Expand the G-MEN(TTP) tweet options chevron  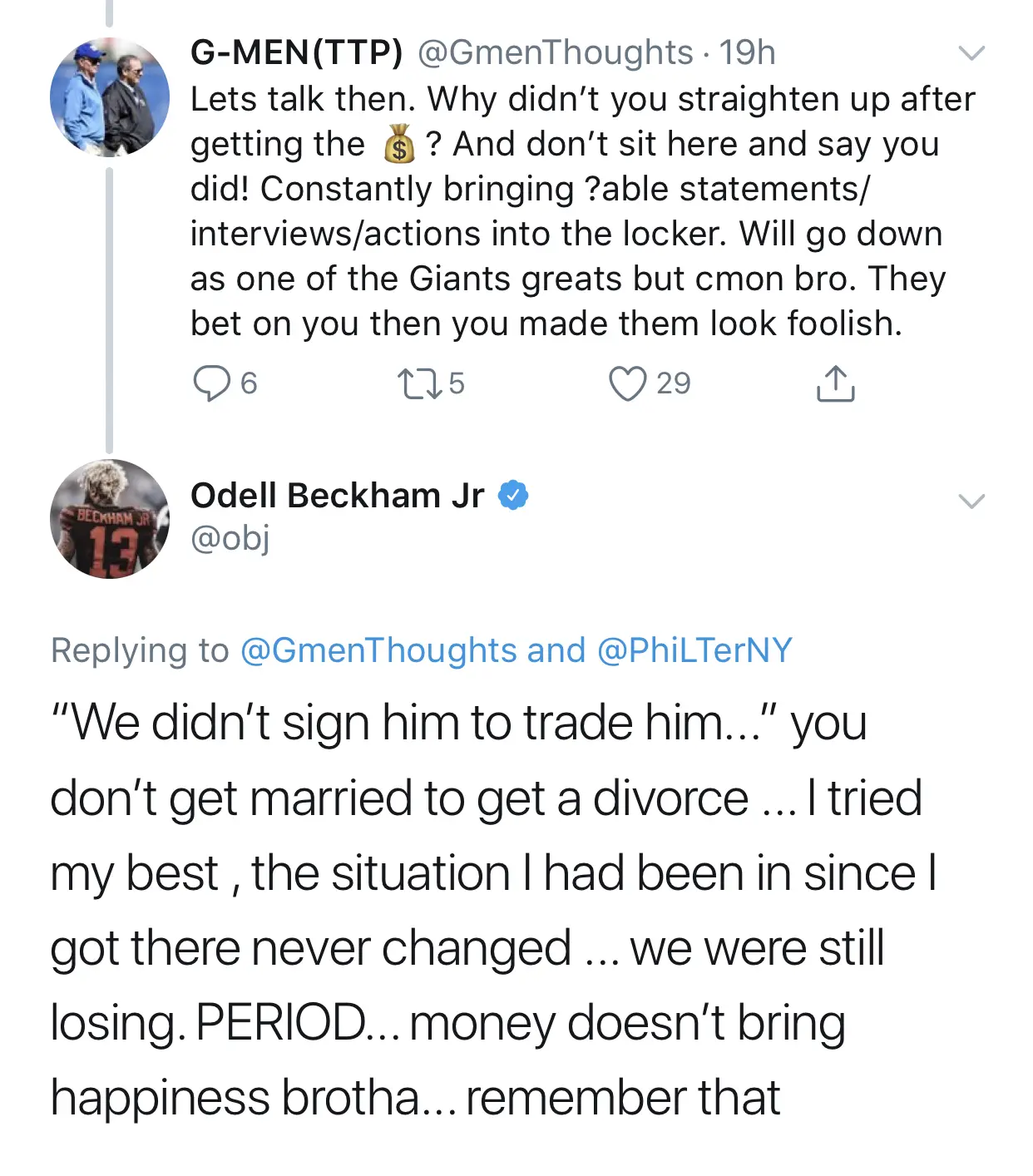pyautogui.click(x=971, y=53)
